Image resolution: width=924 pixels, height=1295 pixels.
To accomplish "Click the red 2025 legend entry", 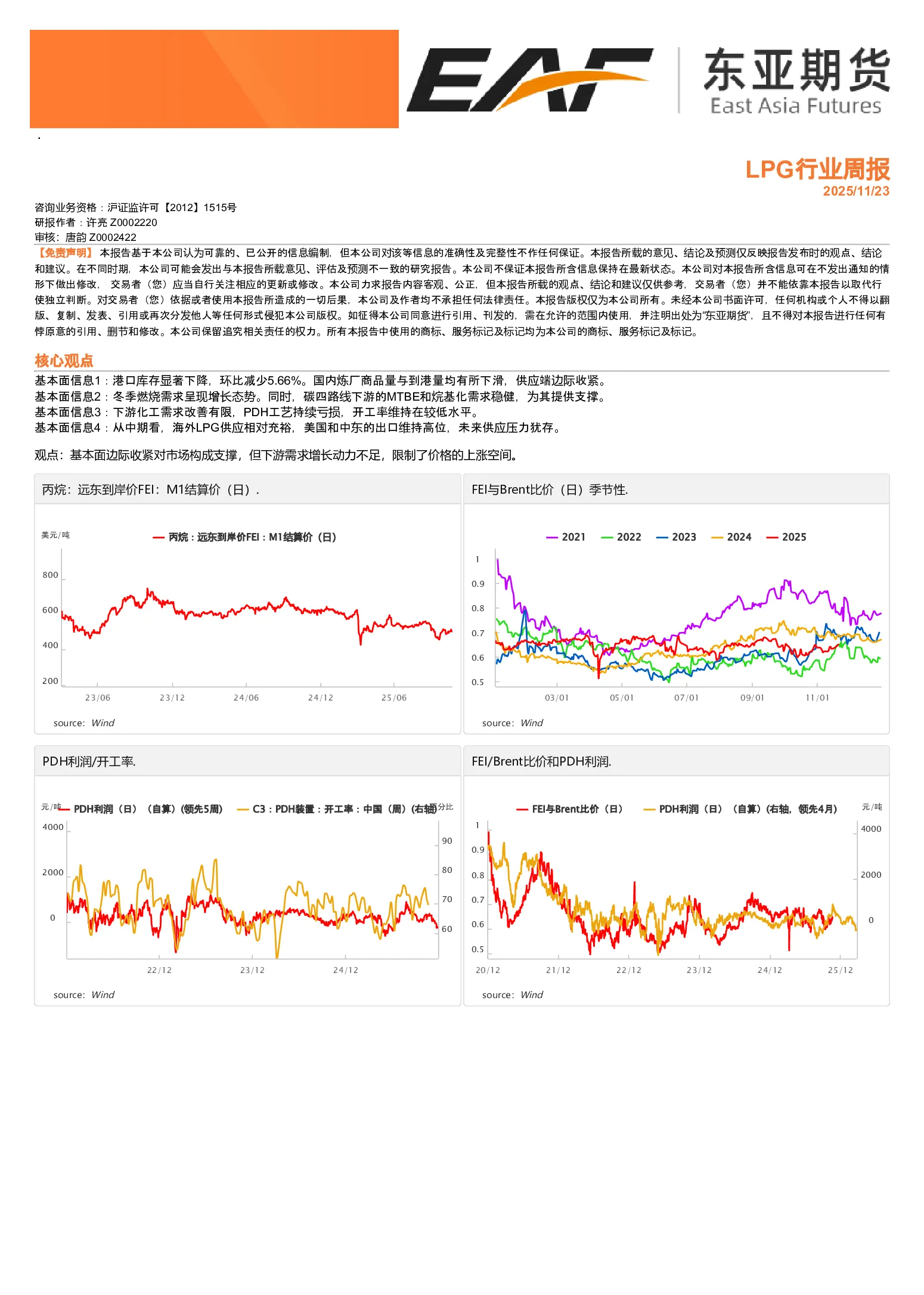I will coord(786,537).
